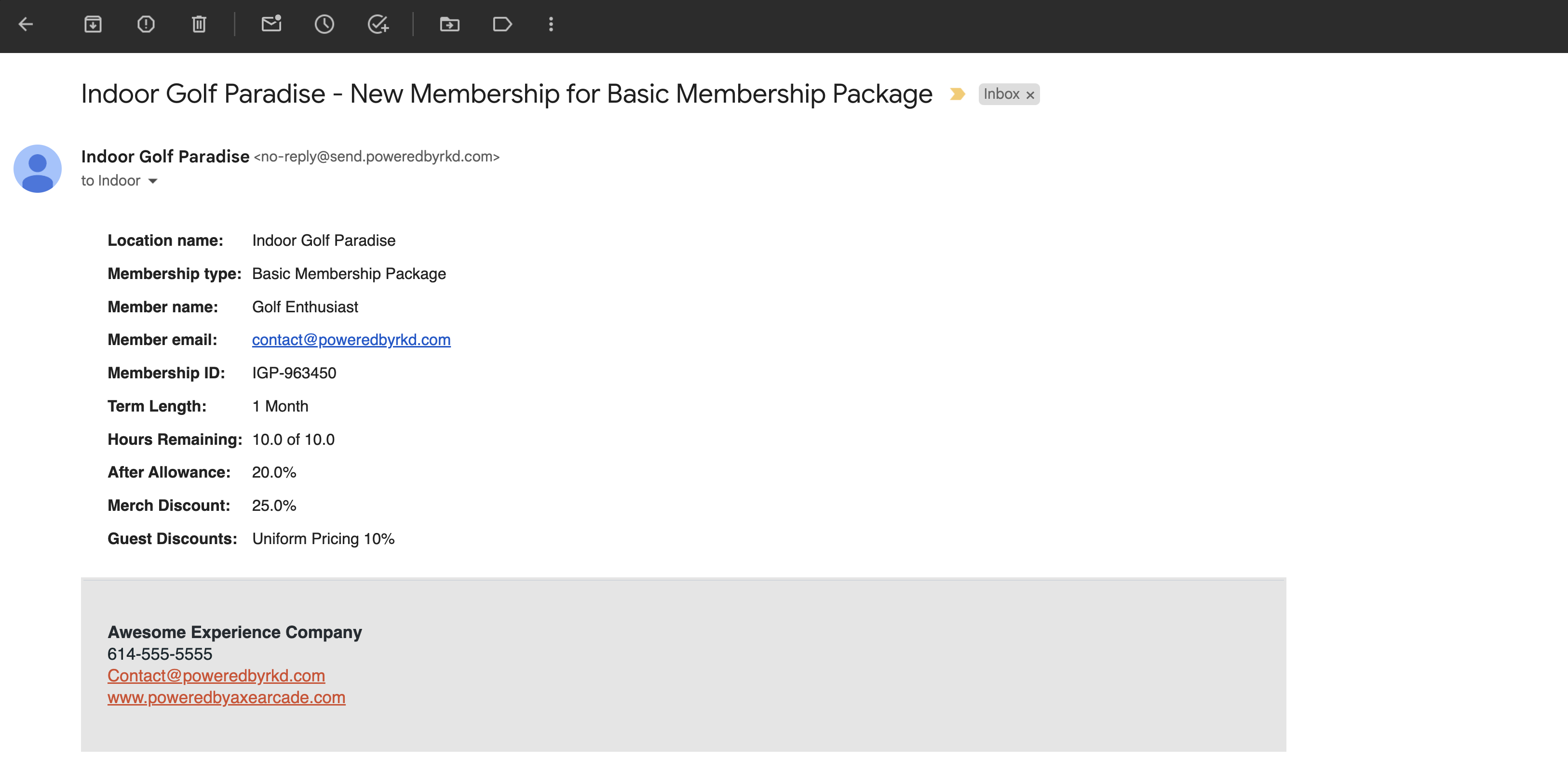Click sender name Indoor Golf Paradise
The image size is (1568, 773).
(165, 157)
